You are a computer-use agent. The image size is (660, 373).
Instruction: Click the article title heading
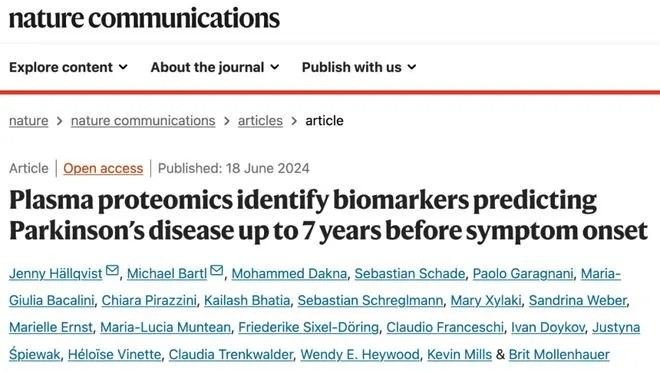point(328,215)
